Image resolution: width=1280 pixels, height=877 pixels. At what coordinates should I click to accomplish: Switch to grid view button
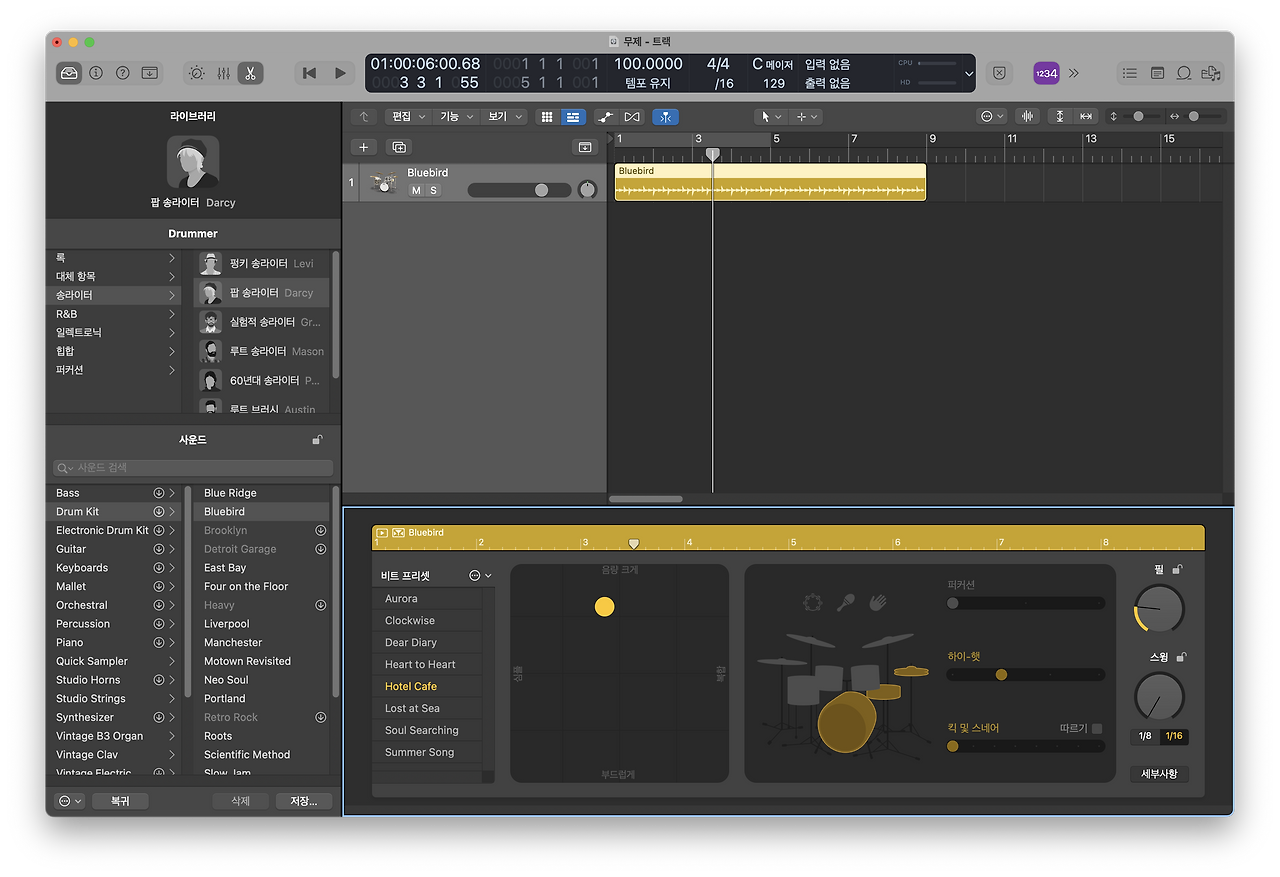547,117
